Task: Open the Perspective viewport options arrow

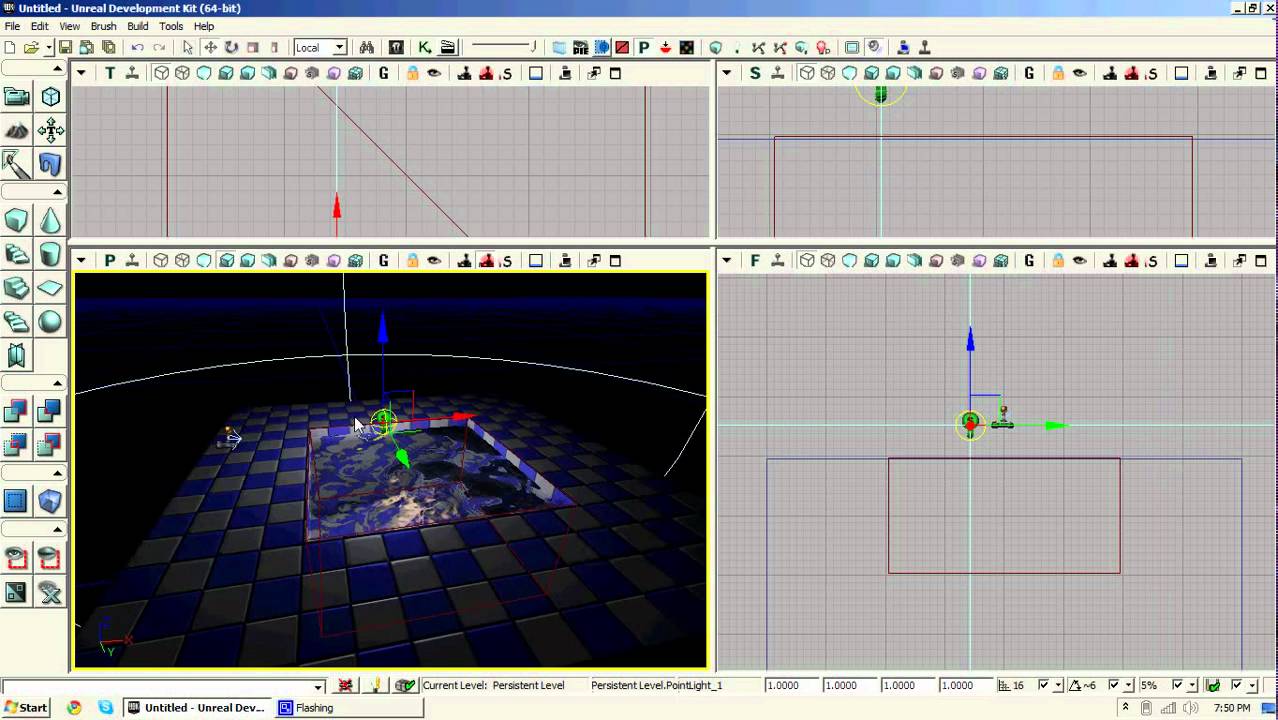Action: tap(81, 261)
